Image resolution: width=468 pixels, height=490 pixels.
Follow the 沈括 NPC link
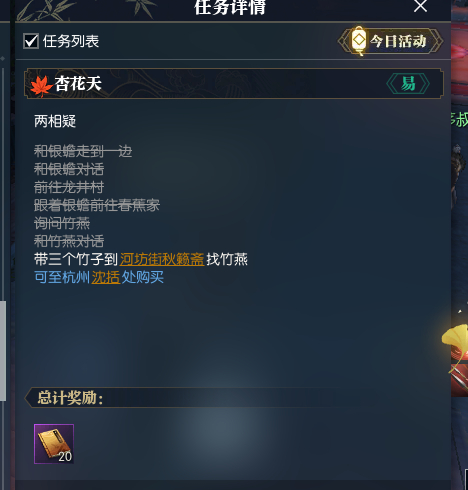[106, 277]
